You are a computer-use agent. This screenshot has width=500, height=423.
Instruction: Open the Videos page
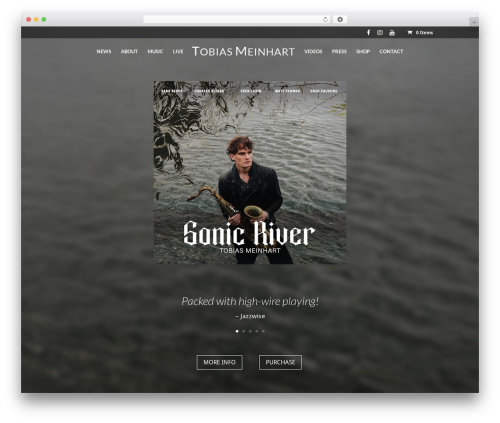point(313,51)
